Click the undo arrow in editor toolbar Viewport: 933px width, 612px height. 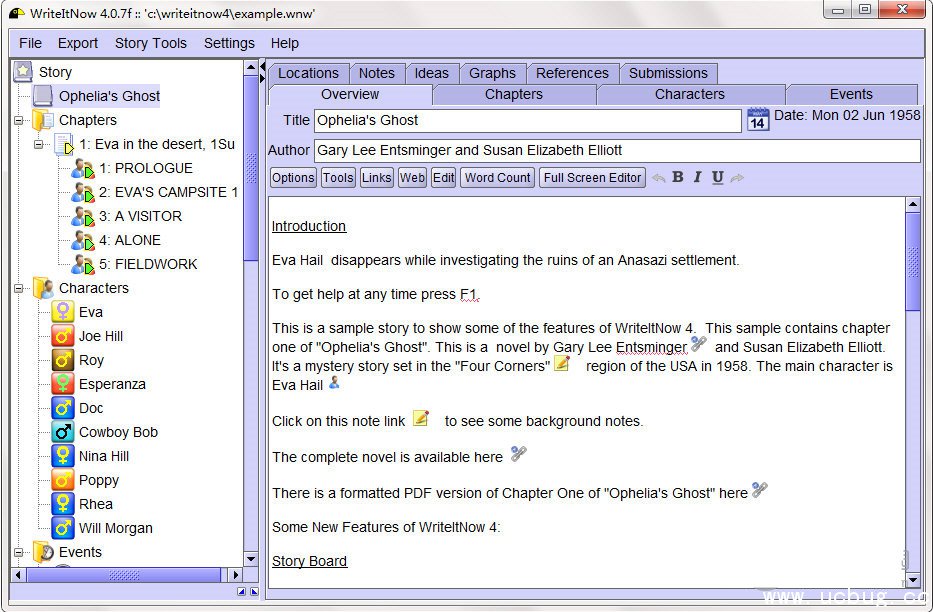pos(658,178)
